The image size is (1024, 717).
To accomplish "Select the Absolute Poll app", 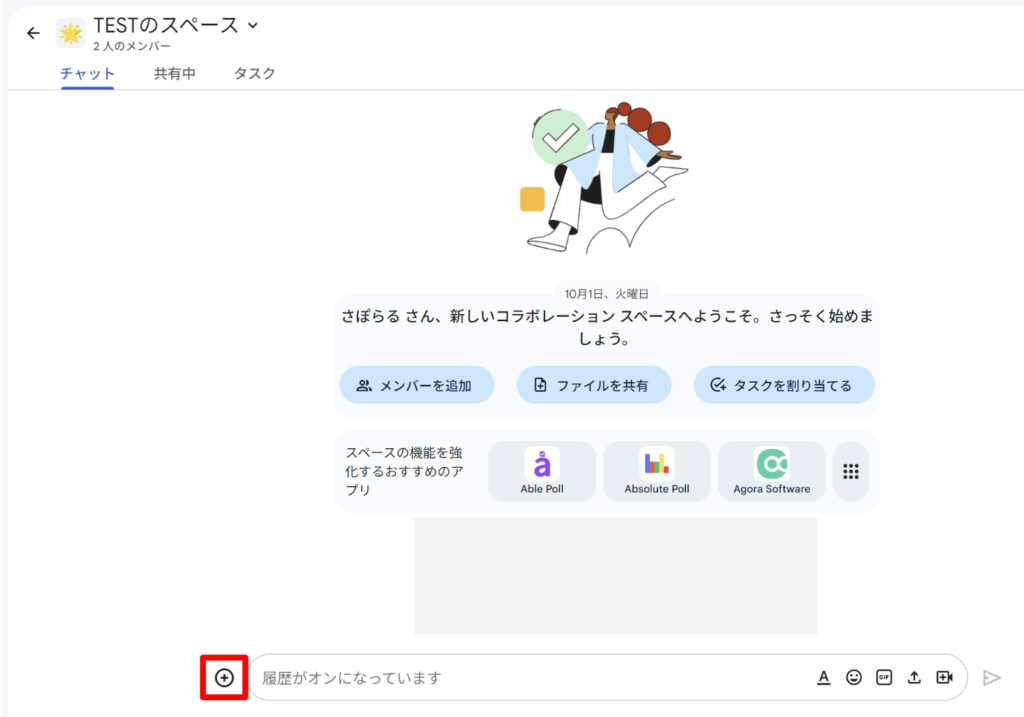I will pos(657,471).
